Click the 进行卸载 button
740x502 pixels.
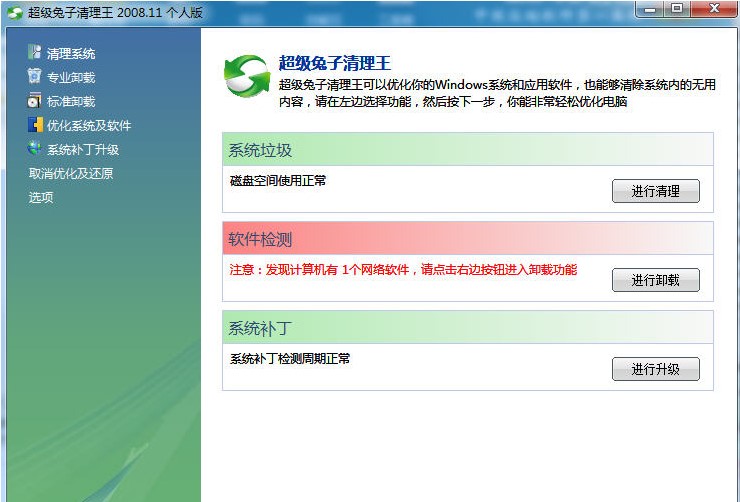pos(656,280)
